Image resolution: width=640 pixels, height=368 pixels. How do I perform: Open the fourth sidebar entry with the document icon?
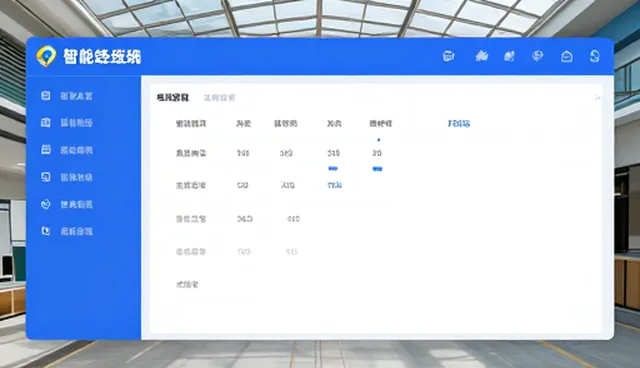tap(67, 177)
